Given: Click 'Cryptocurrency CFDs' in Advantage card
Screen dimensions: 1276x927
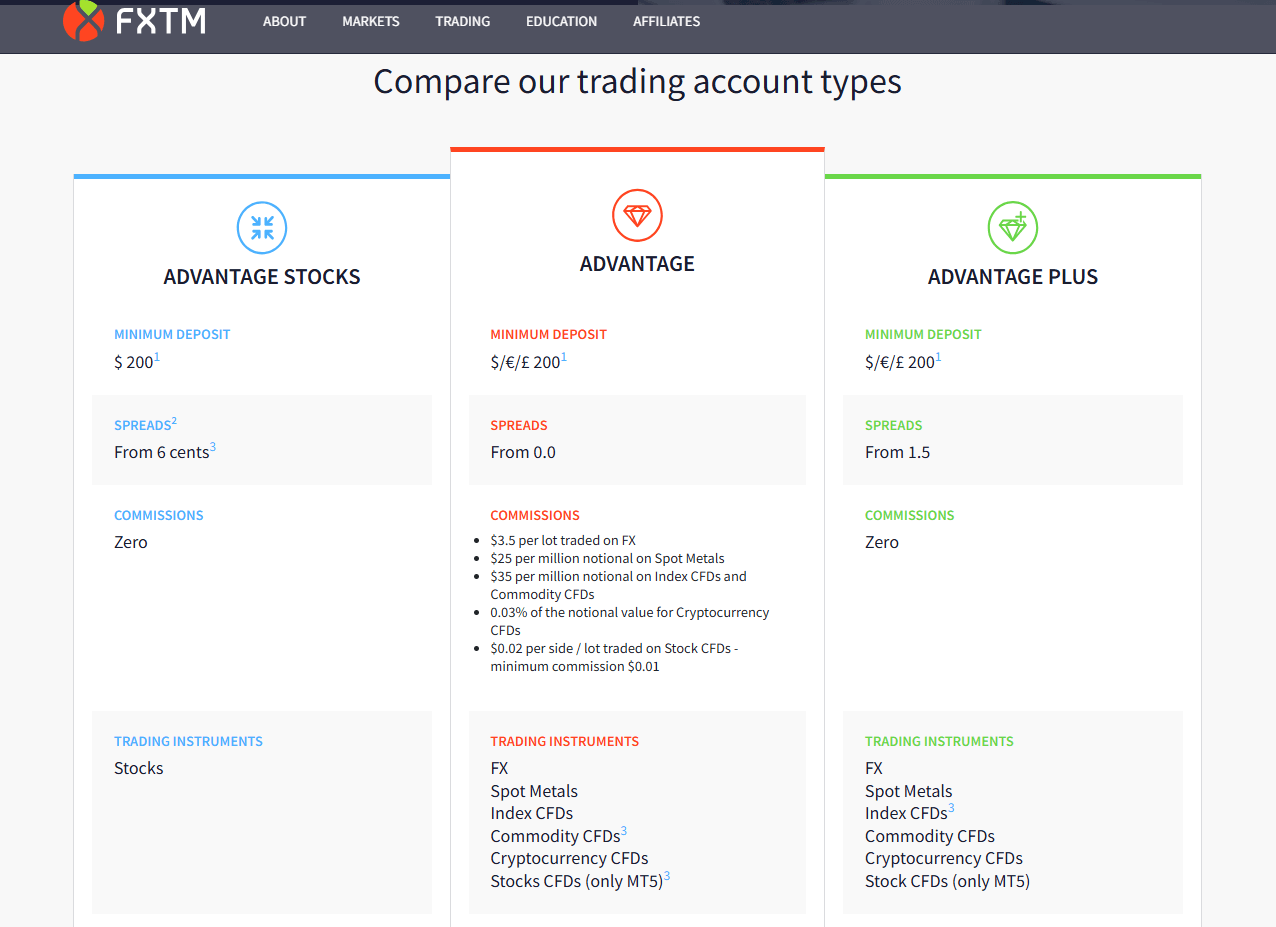Looking at the screenshot, I should pos(569,859).
